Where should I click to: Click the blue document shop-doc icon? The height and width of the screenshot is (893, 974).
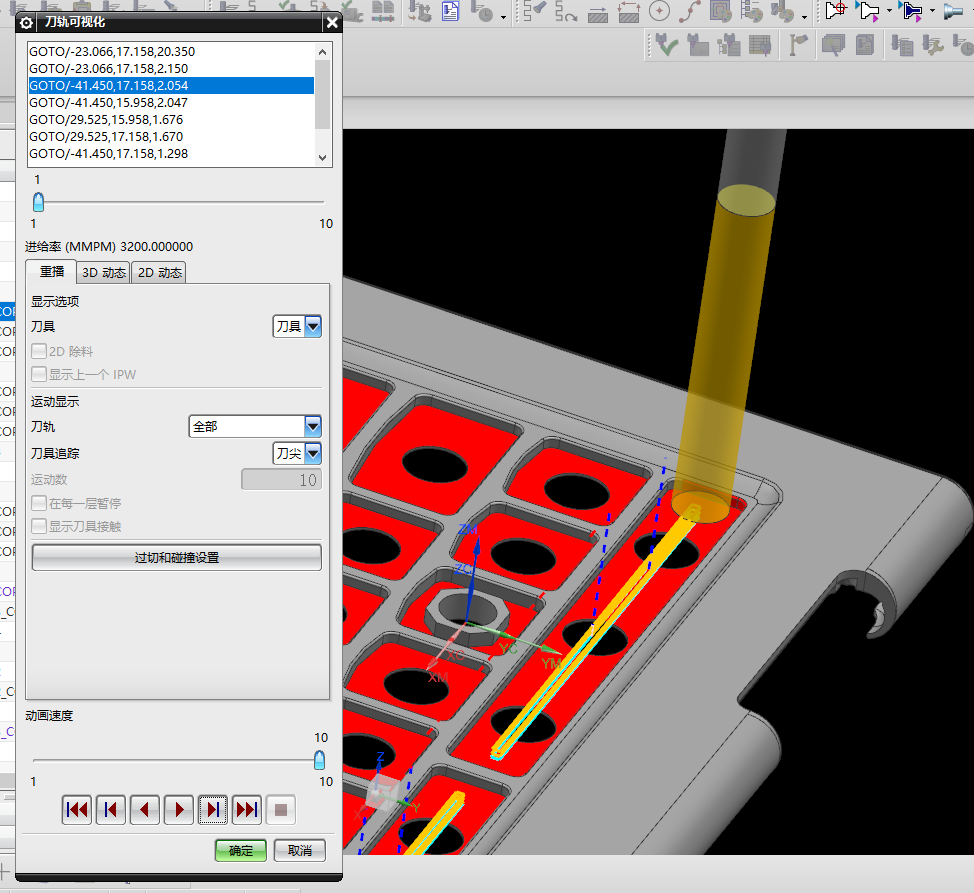point(450,11)
